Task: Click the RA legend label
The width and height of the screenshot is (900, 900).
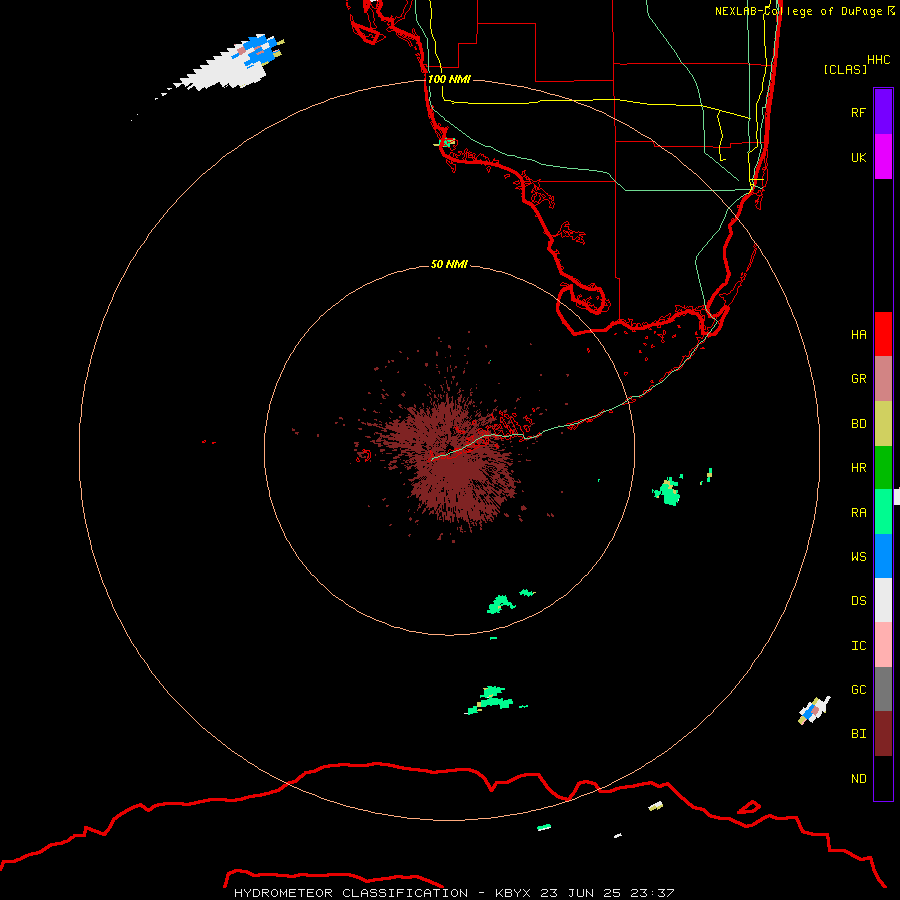Action: 858,513
